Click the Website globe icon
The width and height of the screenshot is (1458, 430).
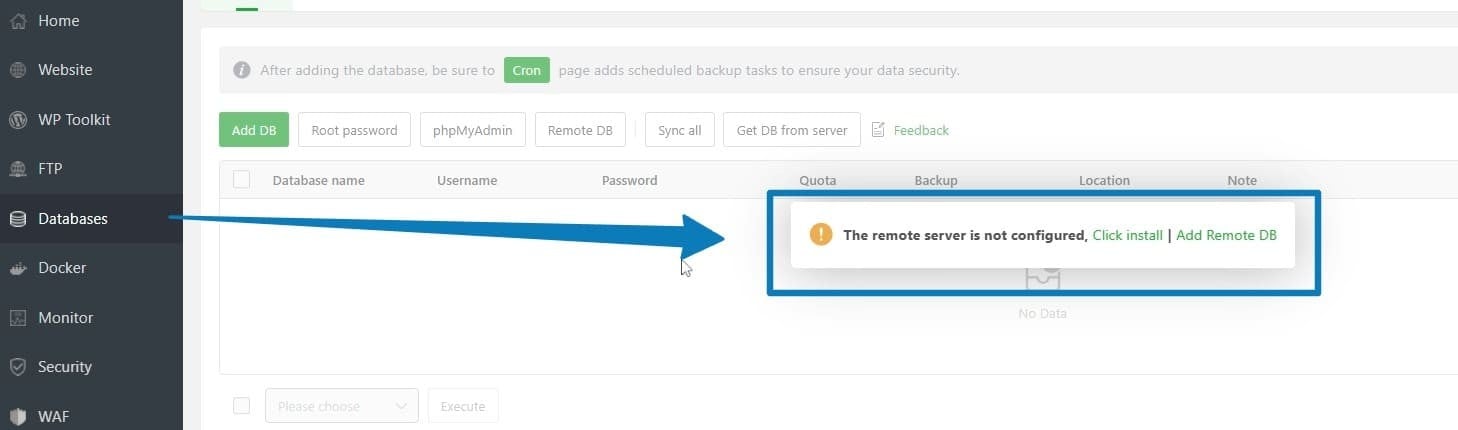[17, 70]
